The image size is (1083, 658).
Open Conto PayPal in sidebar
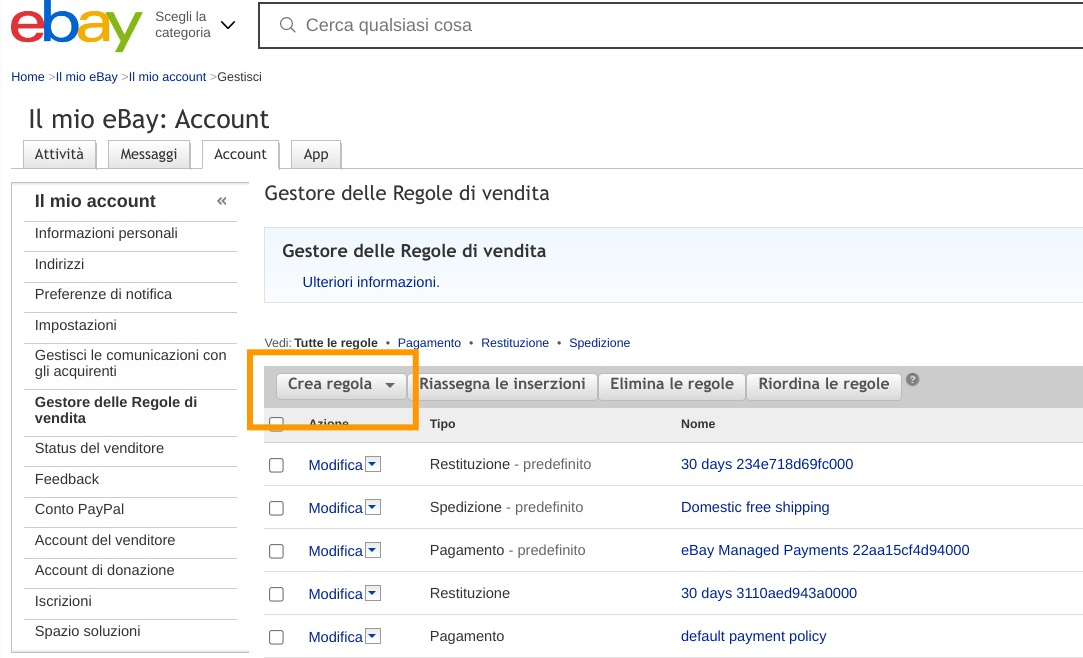[x=79, y=510]
